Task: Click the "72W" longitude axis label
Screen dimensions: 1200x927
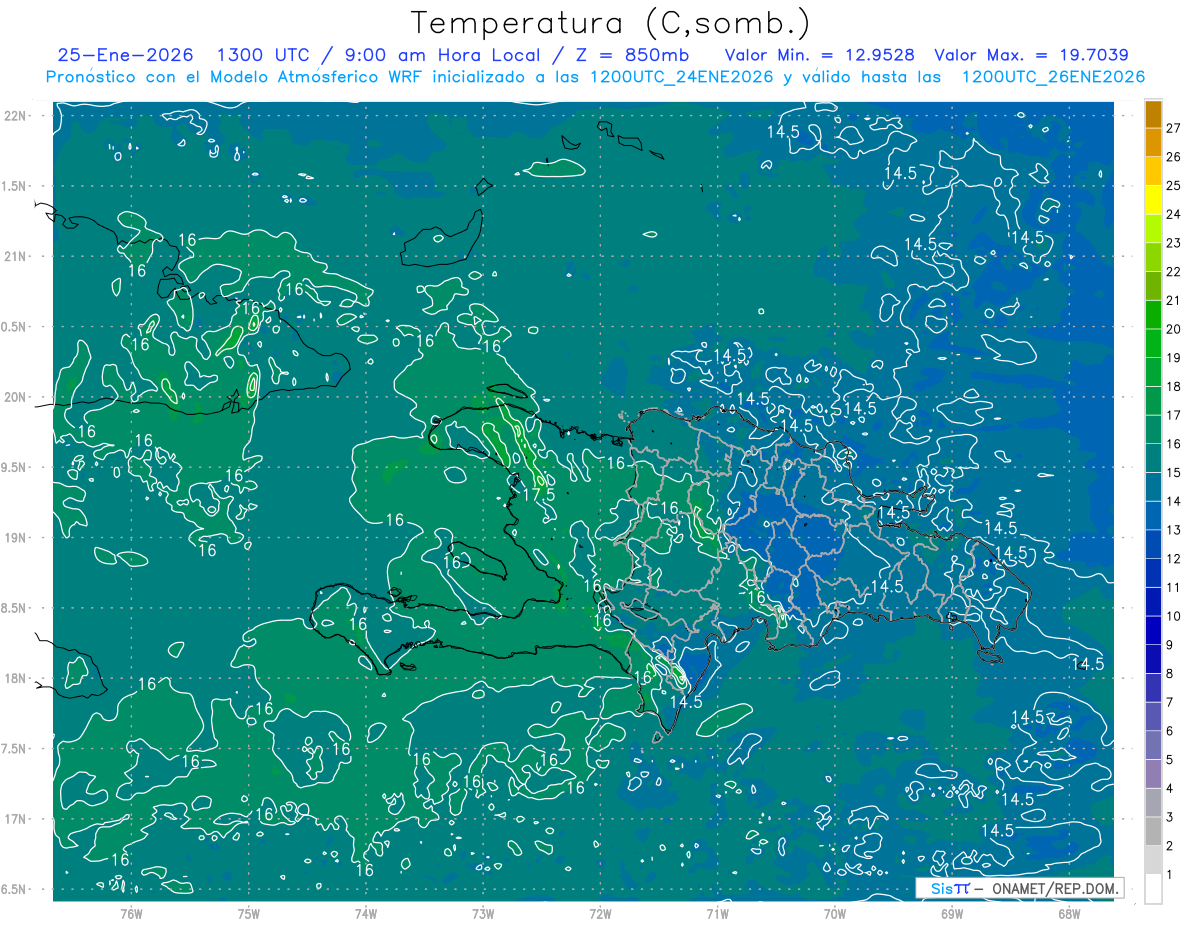Action: [x=600, y=914]
